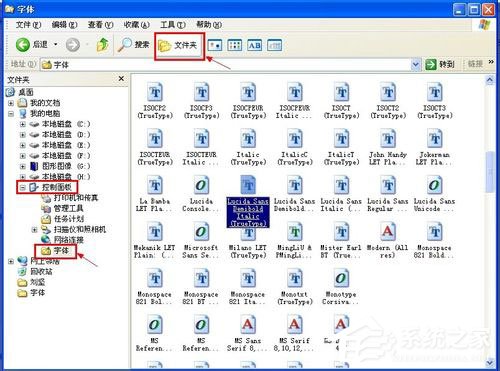The height and width of the screenshot is (371, 500).
Task: Open the 文件 menu
Action: click(x=28, y=25)
